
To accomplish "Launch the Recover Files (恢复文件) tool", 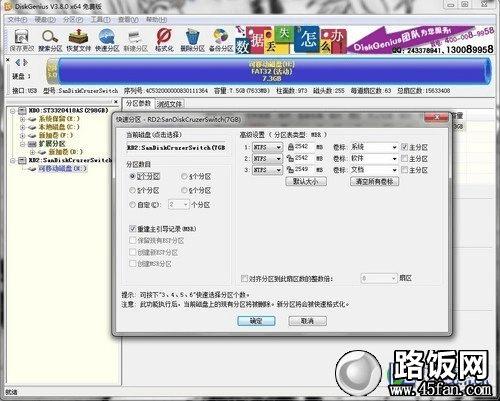I will click(x=78, y=40).
